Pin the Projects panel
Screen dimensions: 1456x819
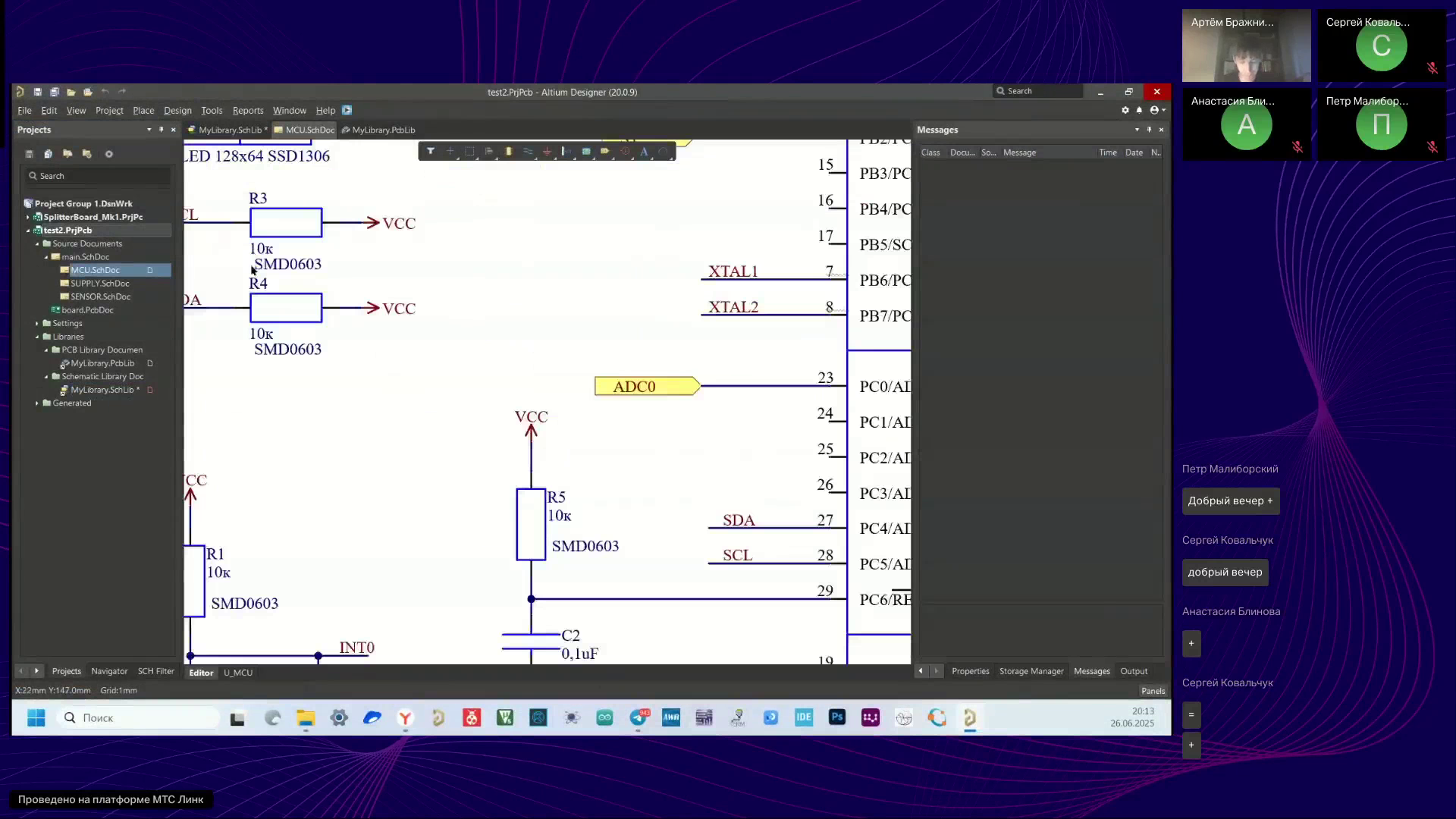click(x=161, y=130)
